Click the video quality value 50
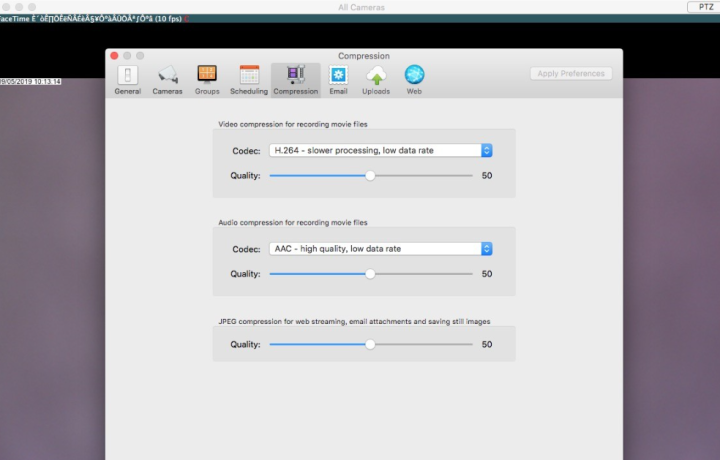The height and width of the screenshot is (460, 720). (x=487, y=175)
